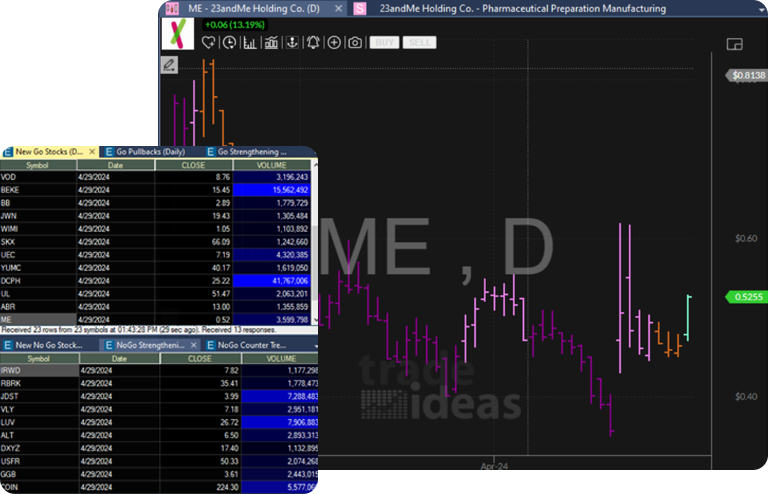Toggle the anchor icon in chart toolbar
This screenshot has width=768, height=494.
292,43
